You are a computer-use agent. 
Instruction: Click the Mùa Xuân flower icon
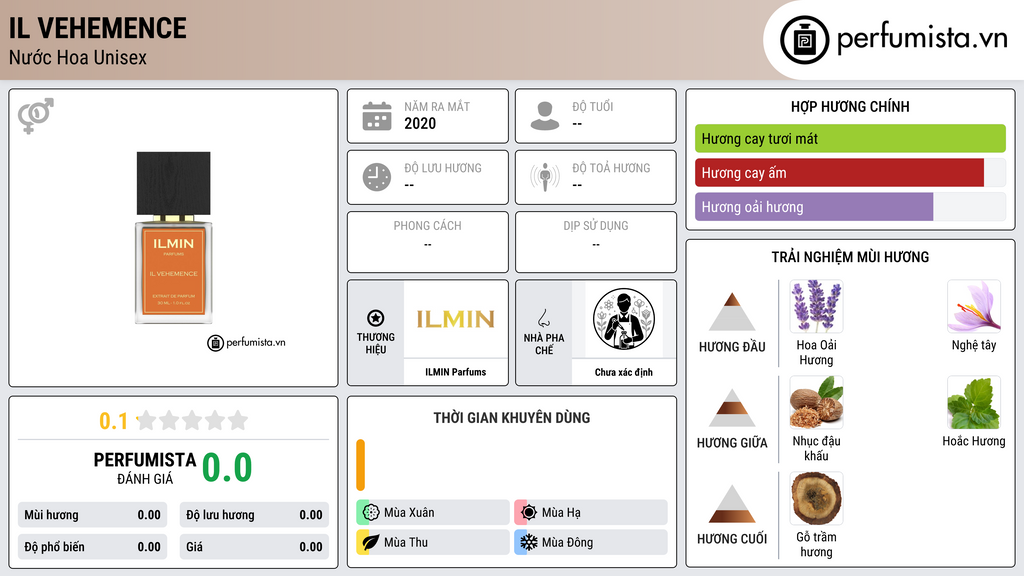tap(371, 513)
